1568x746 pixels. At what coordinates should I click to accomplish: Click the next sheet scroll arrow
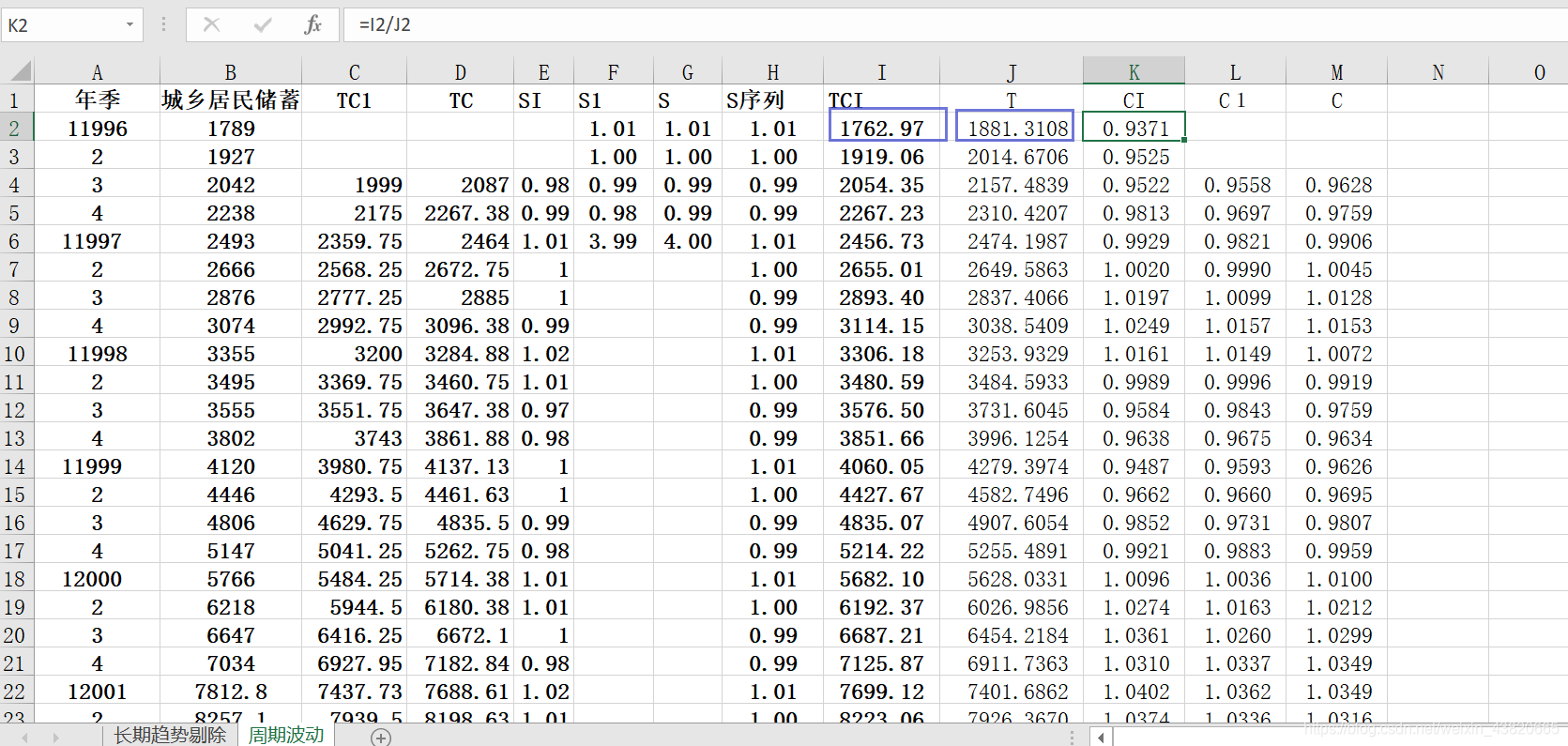pyautogui.click(x=56, y=737)
